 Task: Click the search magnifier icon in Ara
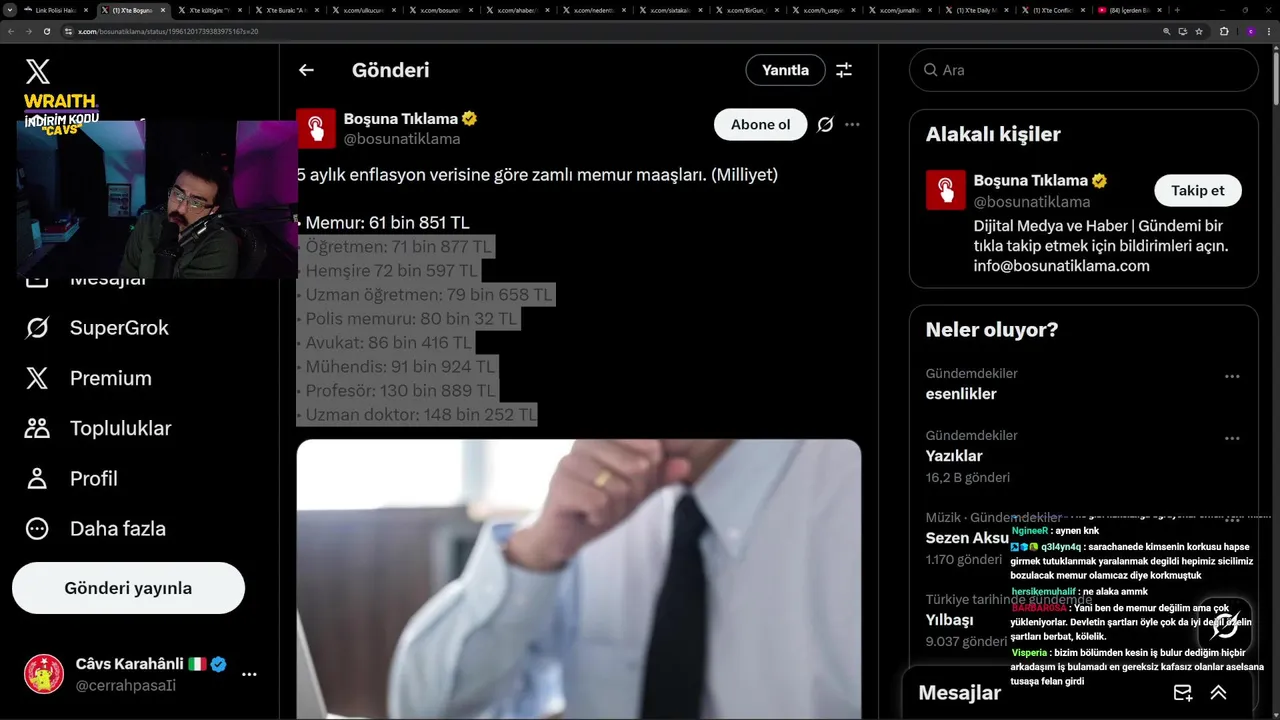(x=931, y=70)
